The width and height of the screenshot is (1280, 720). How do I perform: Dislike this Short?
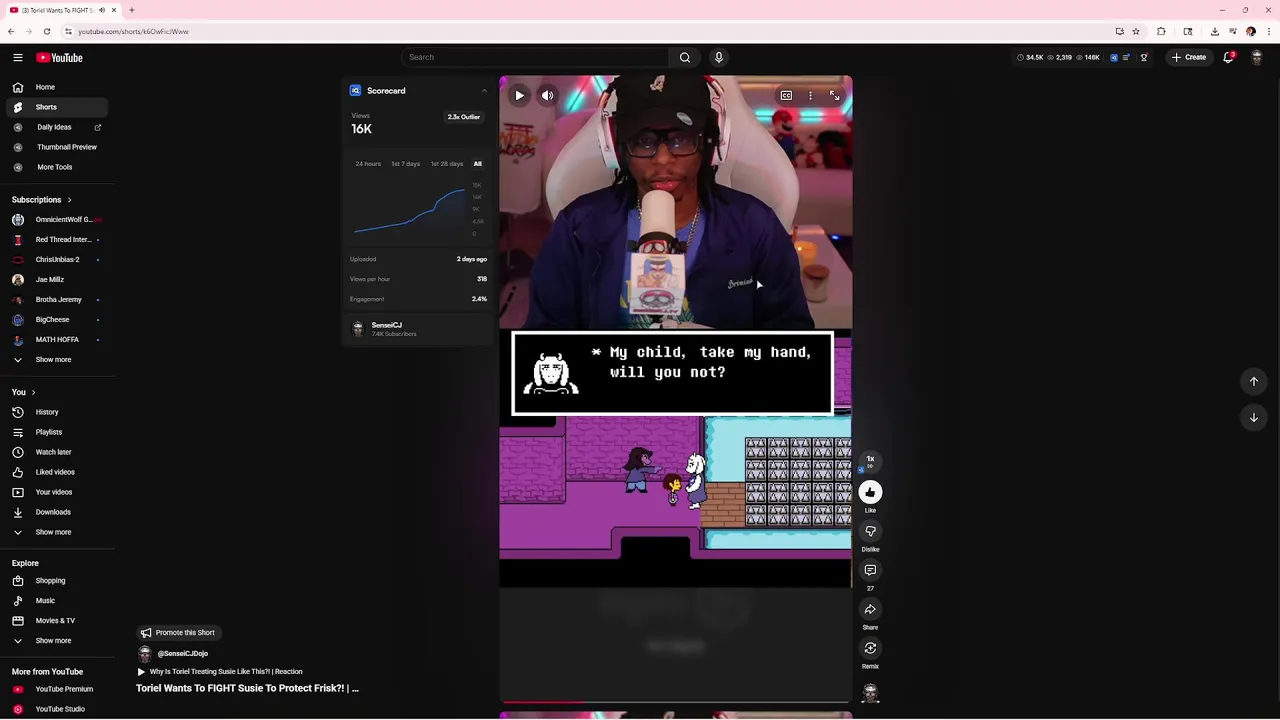[870, 531]
